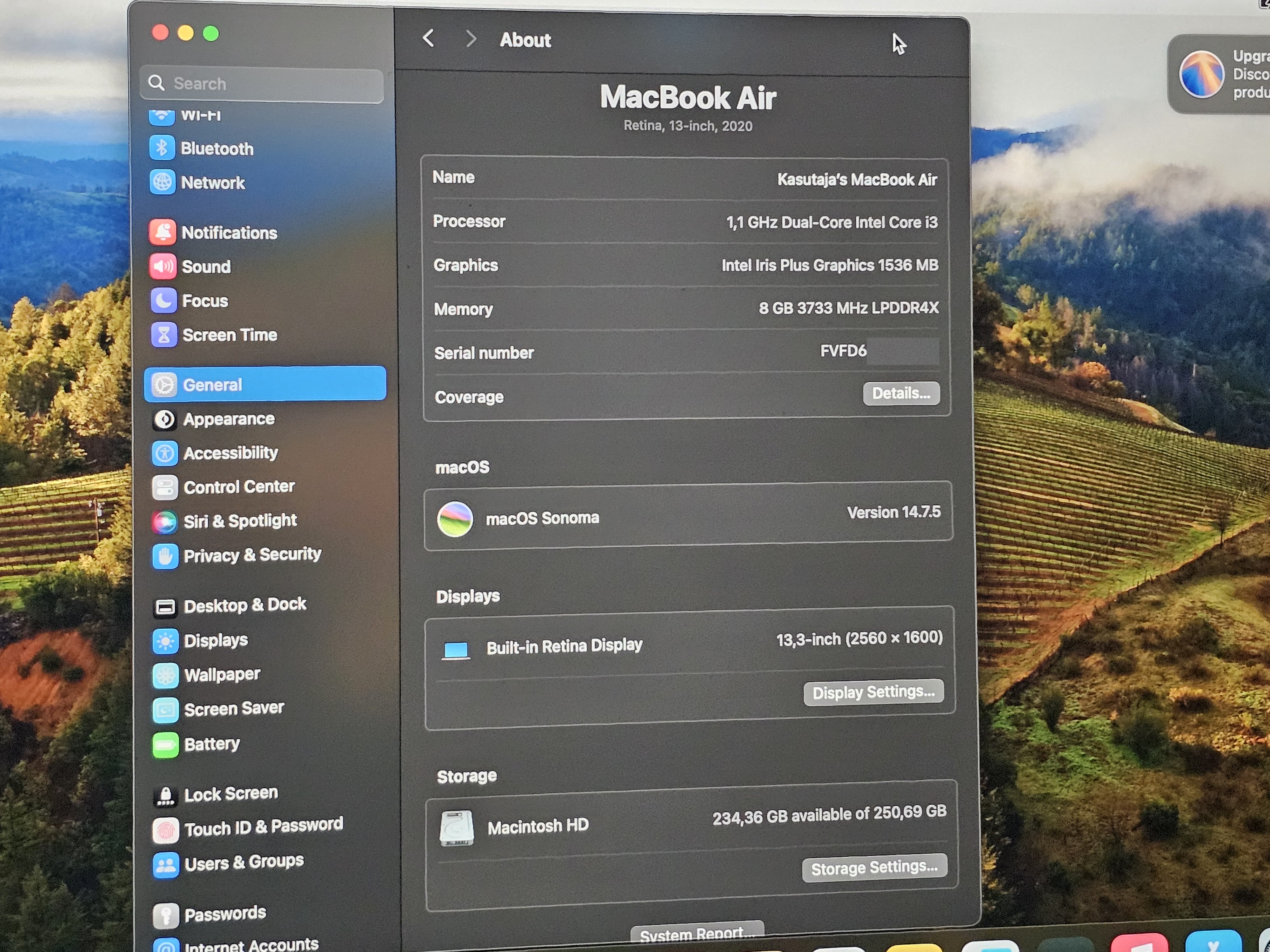Open Sound settings
Screen dimensions: 1270x952
[x=190, y=266]
